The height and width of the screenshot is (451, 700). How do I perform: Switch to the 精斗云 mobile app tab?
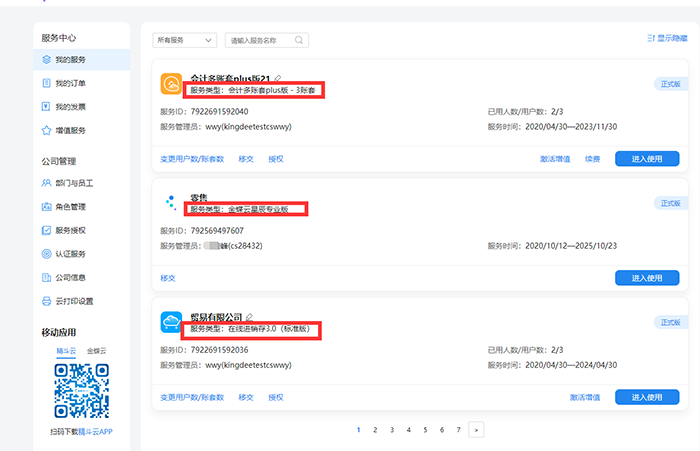click(x=66, y=351)
